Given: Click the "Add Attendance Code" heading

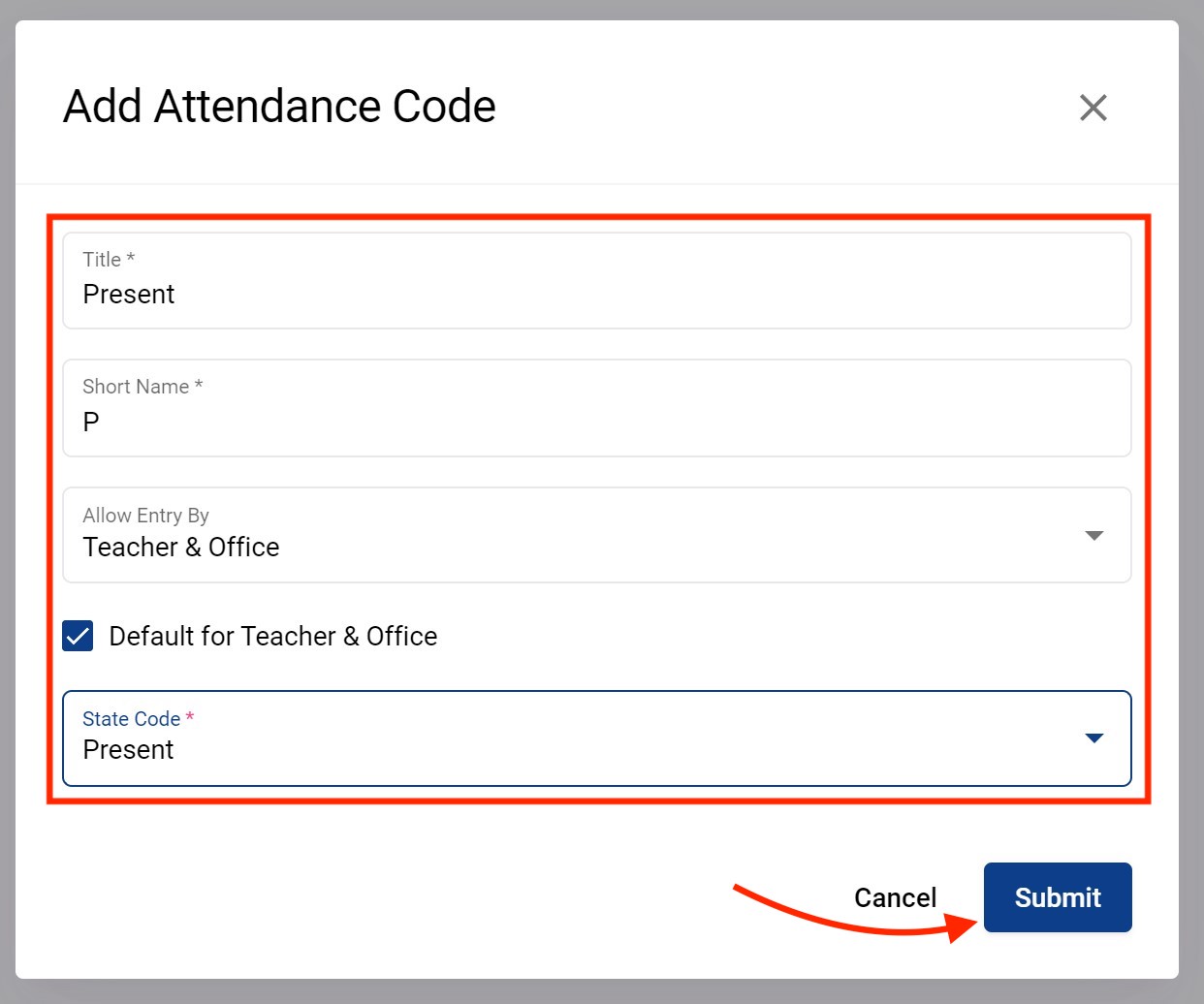Looking at the screenshot, I should (x=279, y=107).
